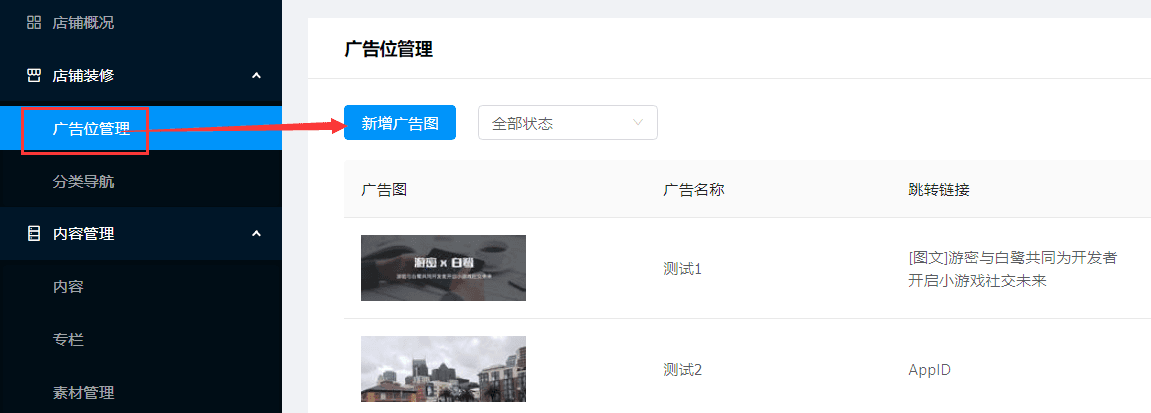Select 广告位管理 in the sidebar
1151x413 pixels.
pyautogui.click(x=91, y=128)
